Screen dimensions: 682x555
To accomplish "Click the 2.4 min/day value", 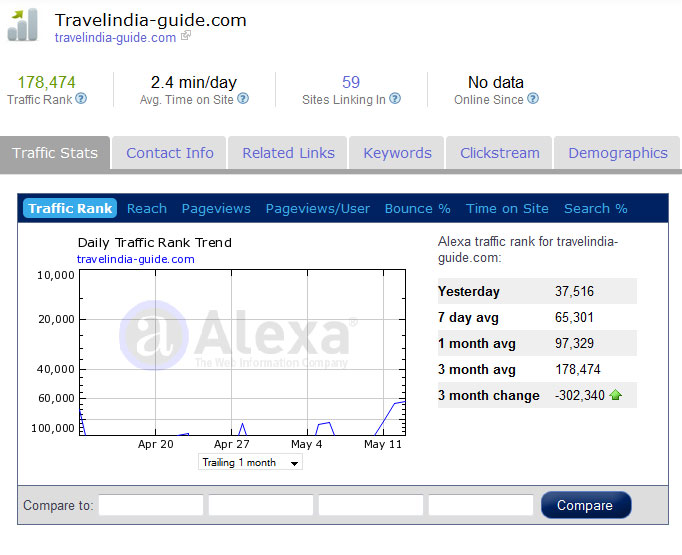I will 194,82.
